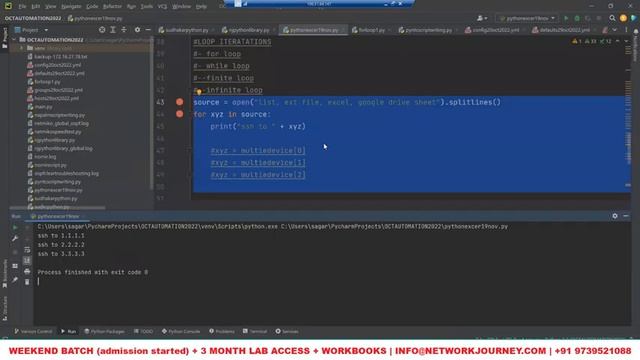Viewport: 640px width, 360px height.
Task: Expand the venv folder
Action: click(22, 48)
